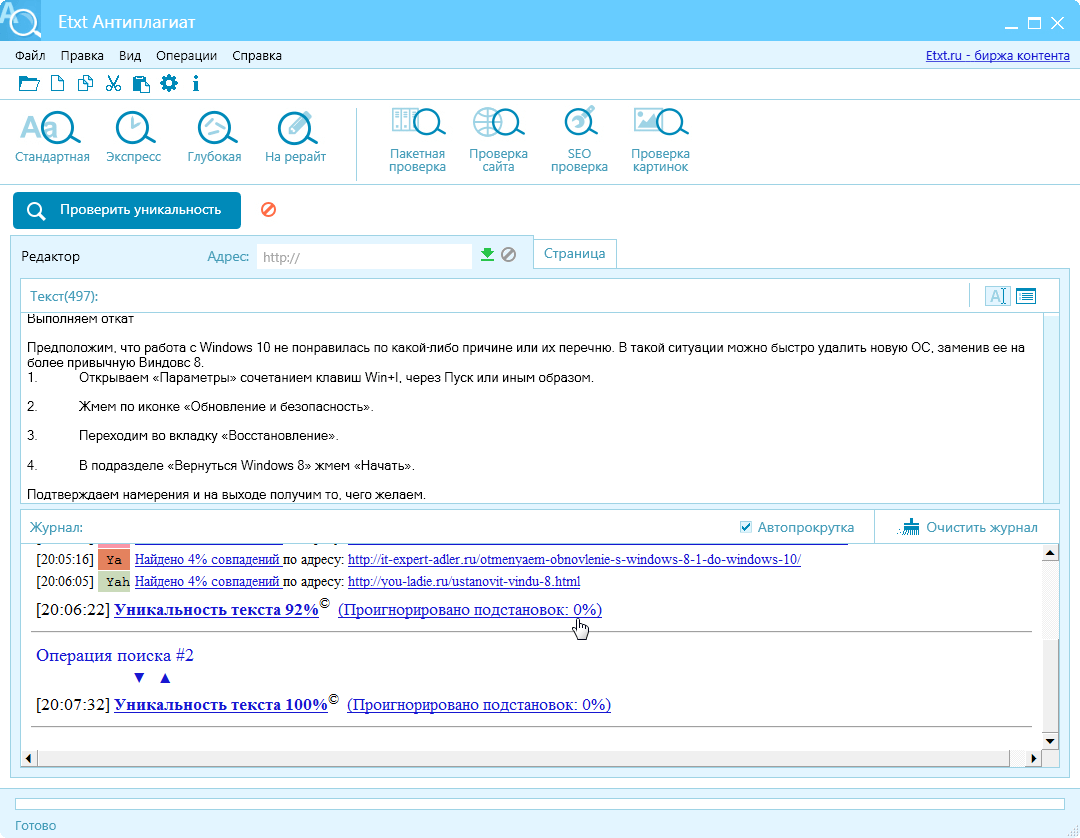Maximize the Etxt Антиплагиат window
This screenshot has height=838, width=1080.
(x=1034, y=23)
